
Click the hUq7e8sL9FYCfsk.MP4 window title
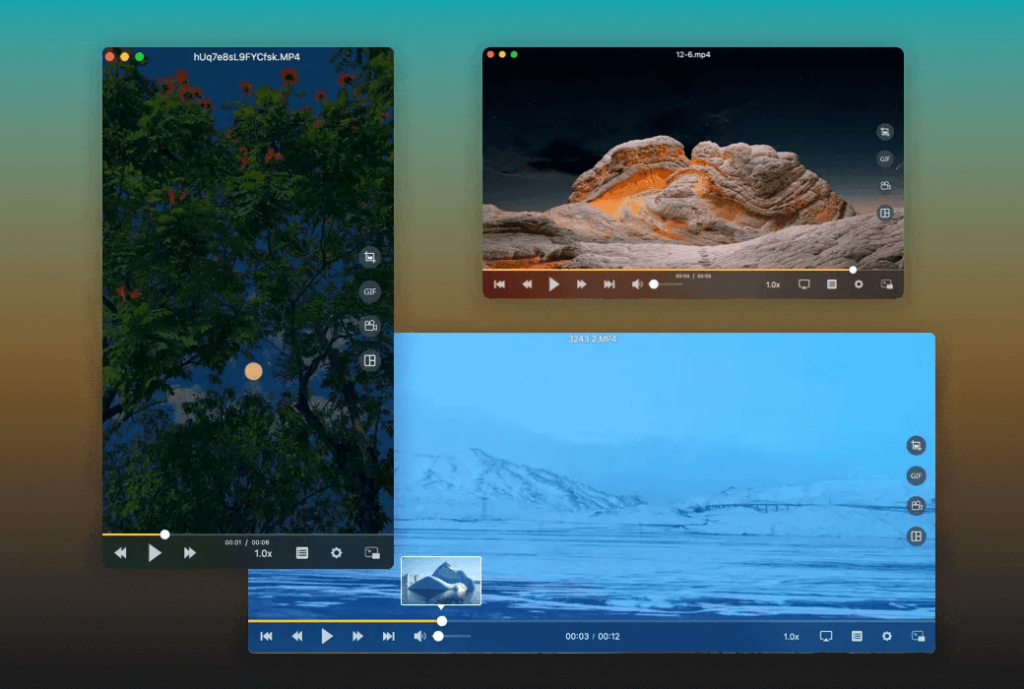point(247,57)
